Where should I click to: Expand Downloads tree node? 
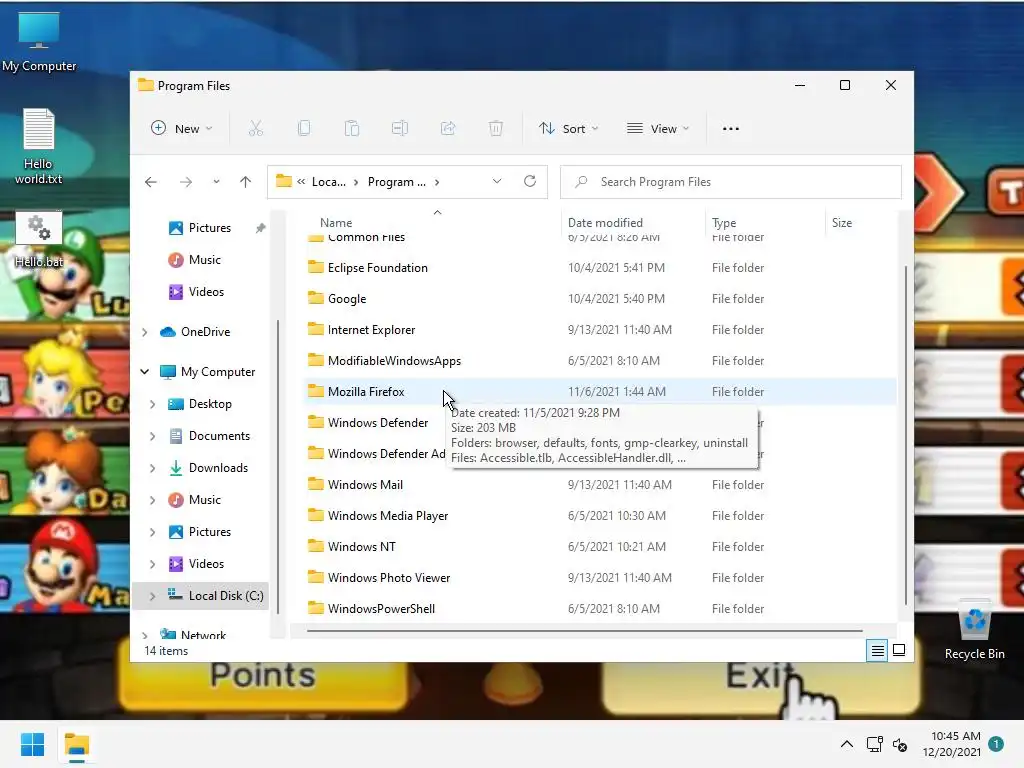[153, 468]
